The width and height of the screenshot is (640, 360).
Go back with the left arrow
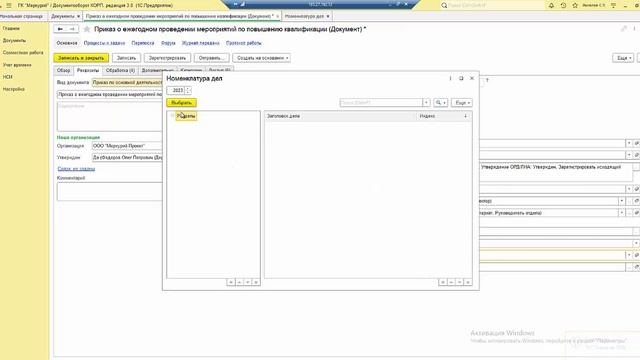60,29
